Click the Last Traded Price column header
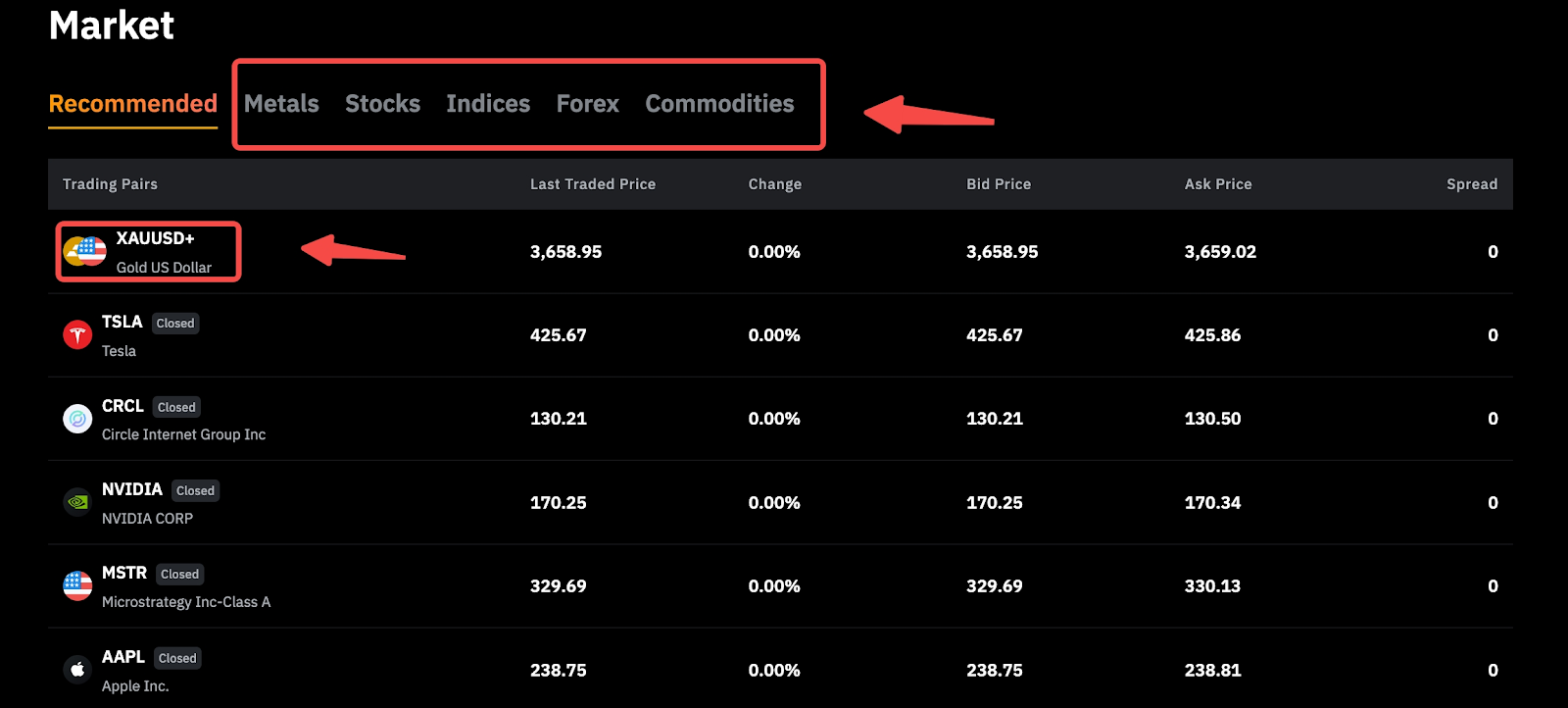Image resolution: width=1568 pixels, height=708 pixels. point(592,184)
